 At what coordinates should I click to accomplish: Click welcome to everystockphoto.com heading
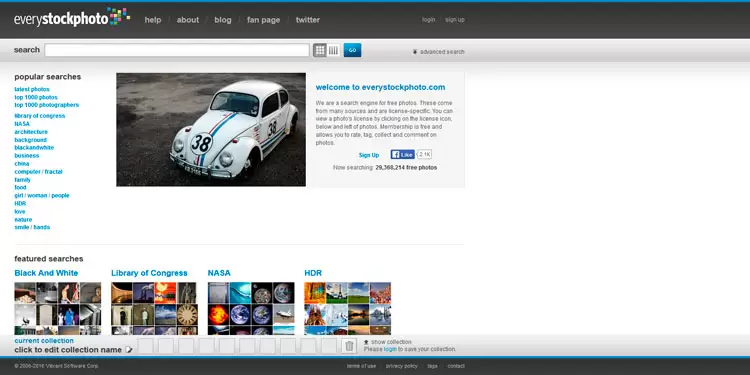point(380,87)
